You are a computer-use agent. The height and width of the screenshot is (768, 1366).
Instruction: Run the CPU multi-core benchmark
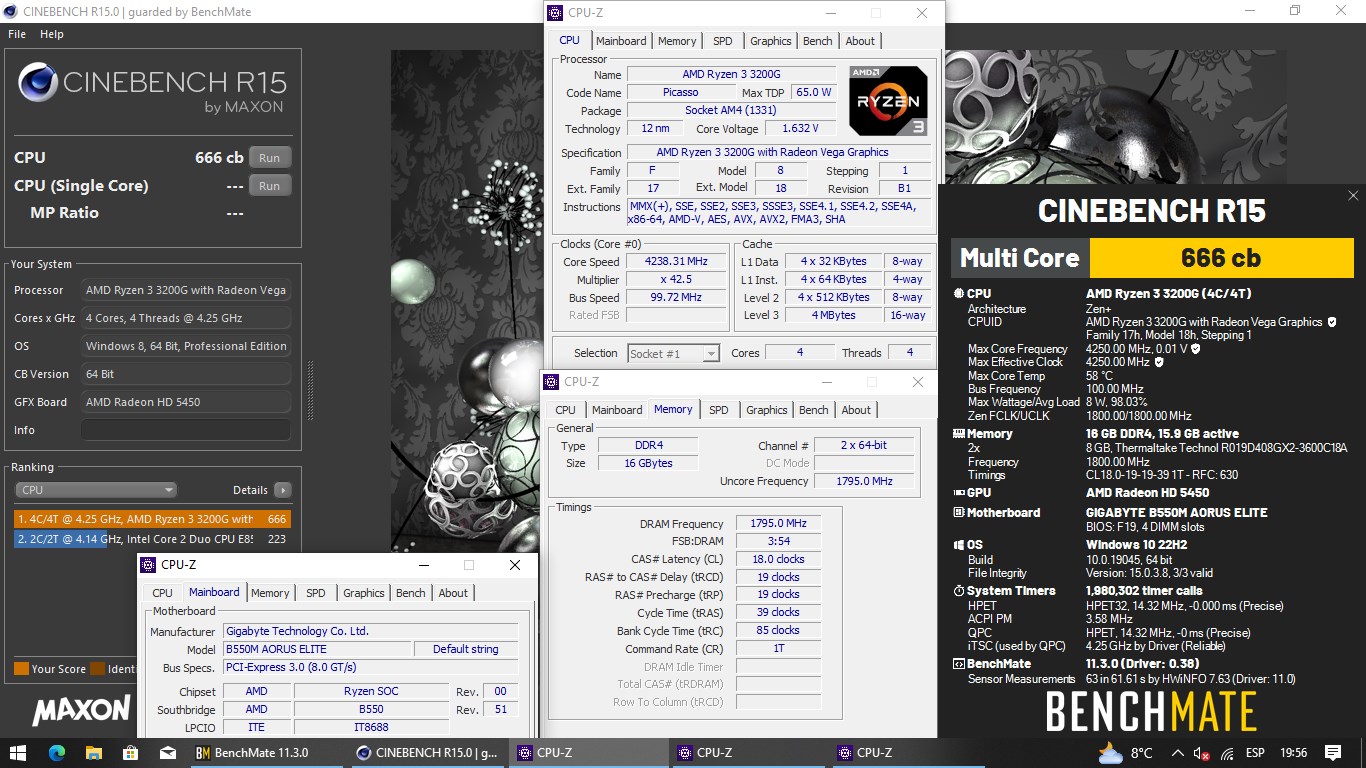[x=270, y=158]
